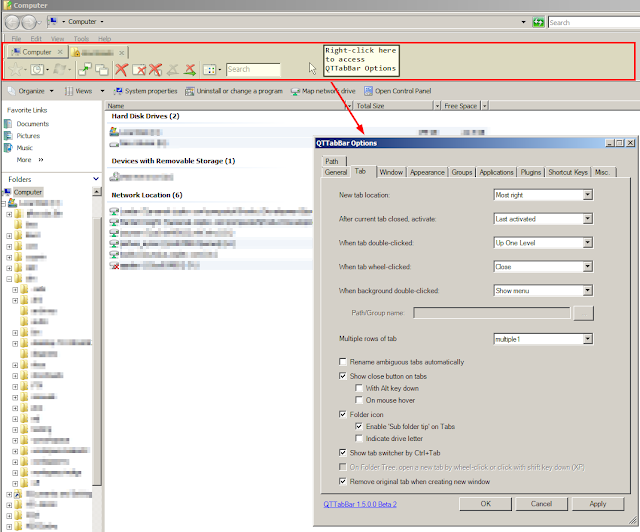Expand More favorite links
The height and width of the screenshot is (532, 640).
(30, 160)
